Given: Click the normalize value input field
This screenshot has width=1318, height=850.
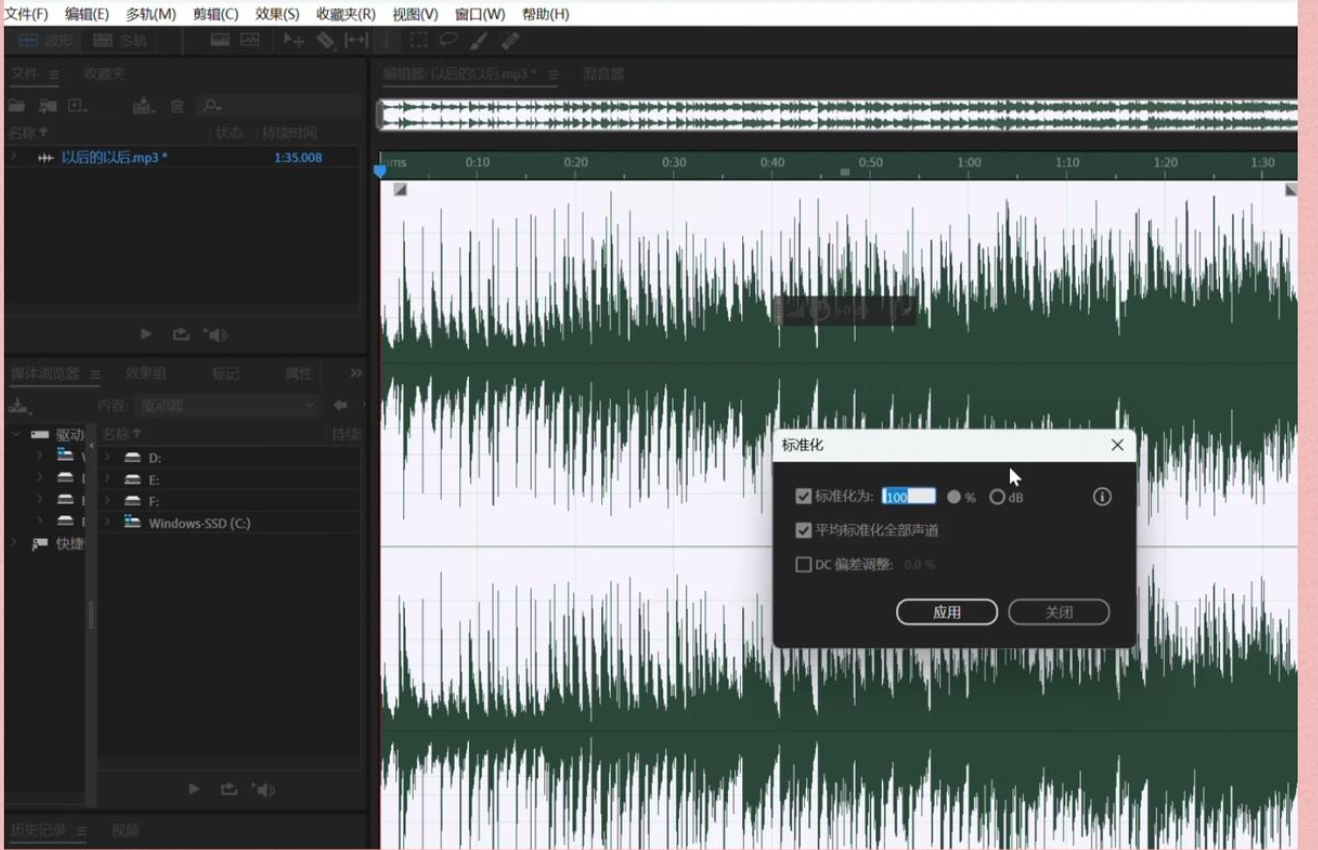Looking at the screenshot, I should [908, 497].
